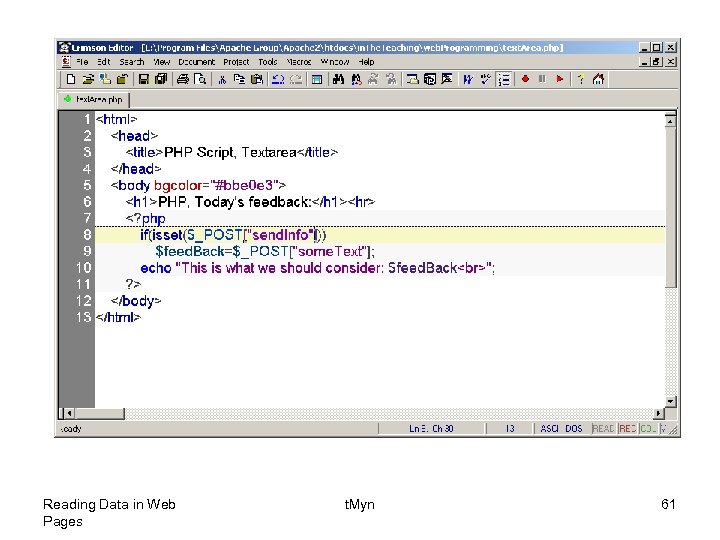This screenshot has width=720, height=540.
Task: Click line number 8 in the gutter
Action: click(87, 235)
